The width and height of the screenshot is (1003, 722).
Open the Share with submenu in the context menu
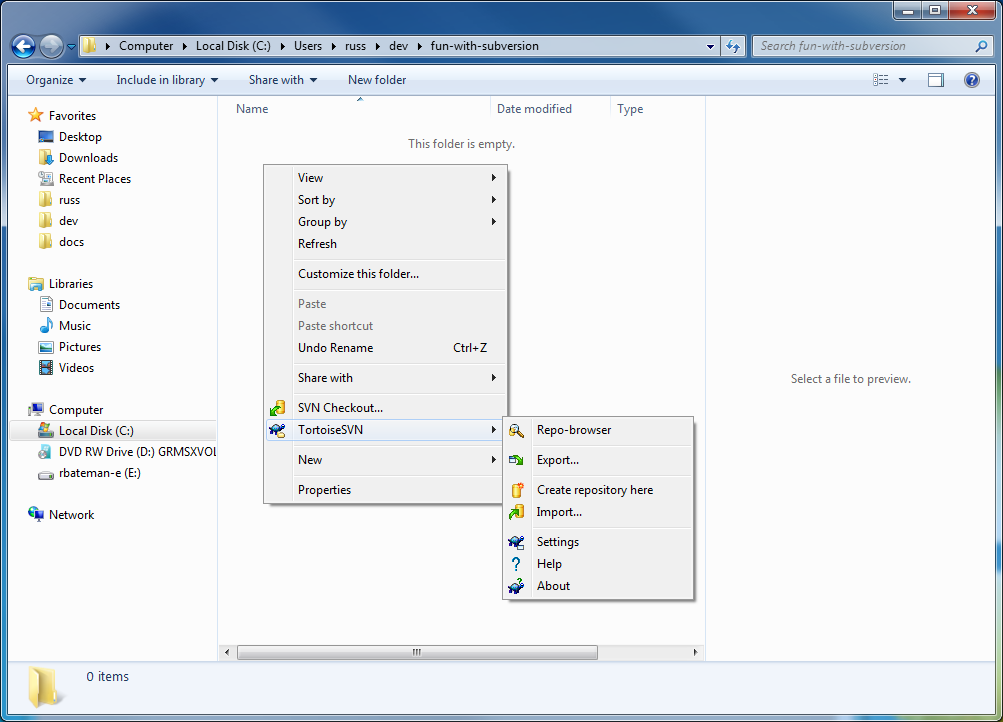385,378
